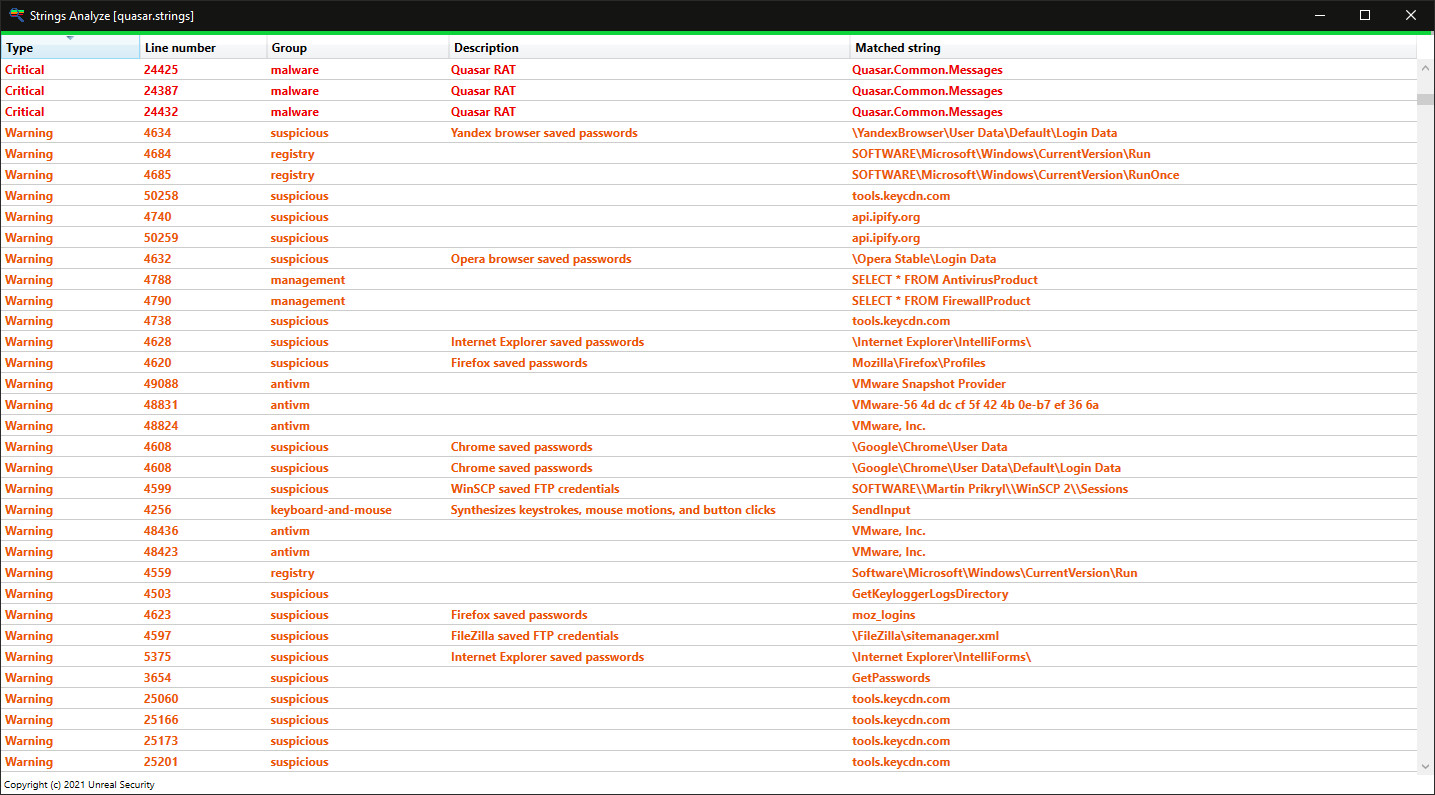
Task: Sort by the Matched string column header
Action: 1133,48
